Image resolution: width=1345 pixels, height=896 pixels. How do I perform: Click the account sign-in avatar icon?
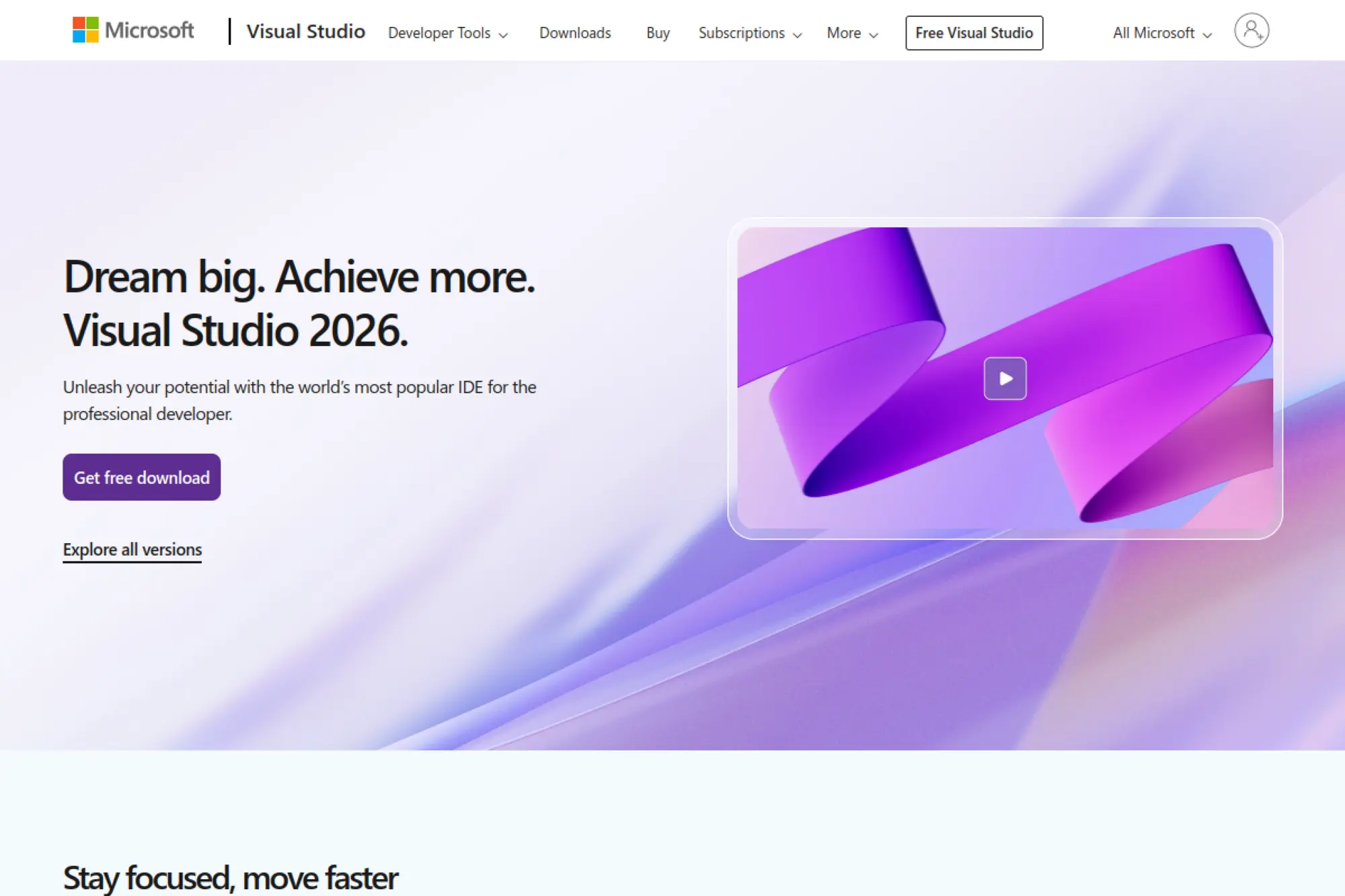[1251, 31]
